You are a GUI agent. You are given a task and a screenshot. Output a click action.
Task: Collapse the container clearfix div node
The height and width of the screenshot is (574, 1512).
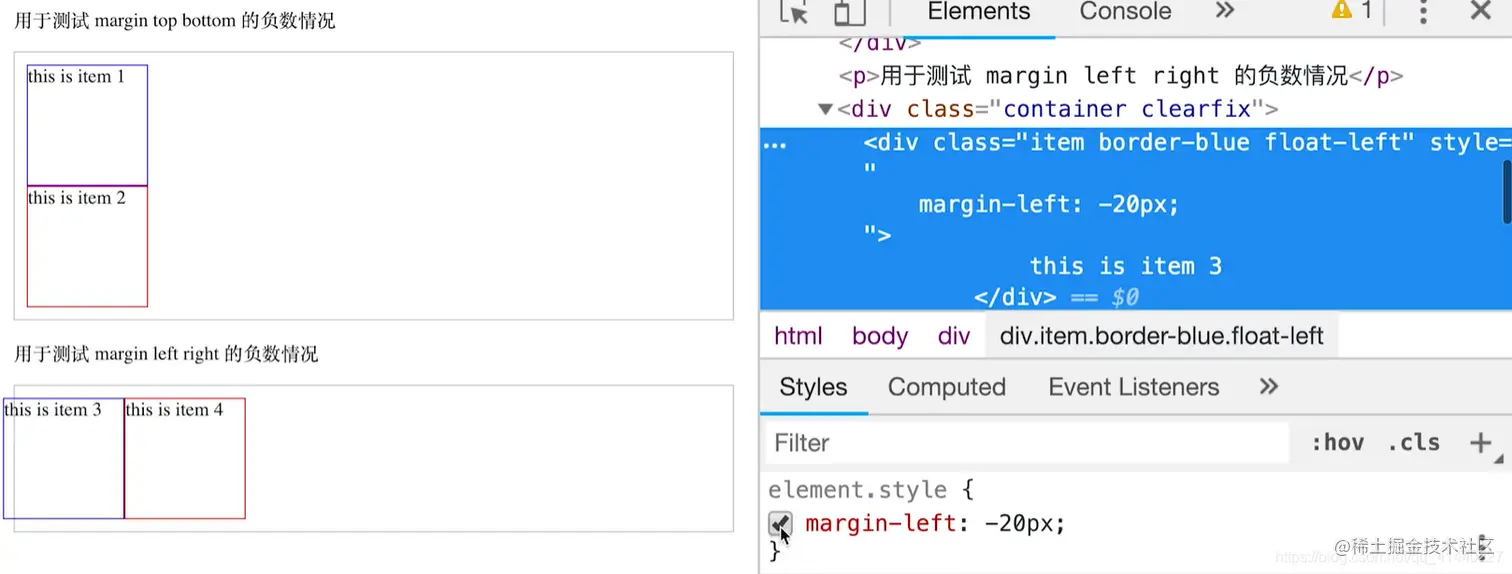tap(825, 109)
